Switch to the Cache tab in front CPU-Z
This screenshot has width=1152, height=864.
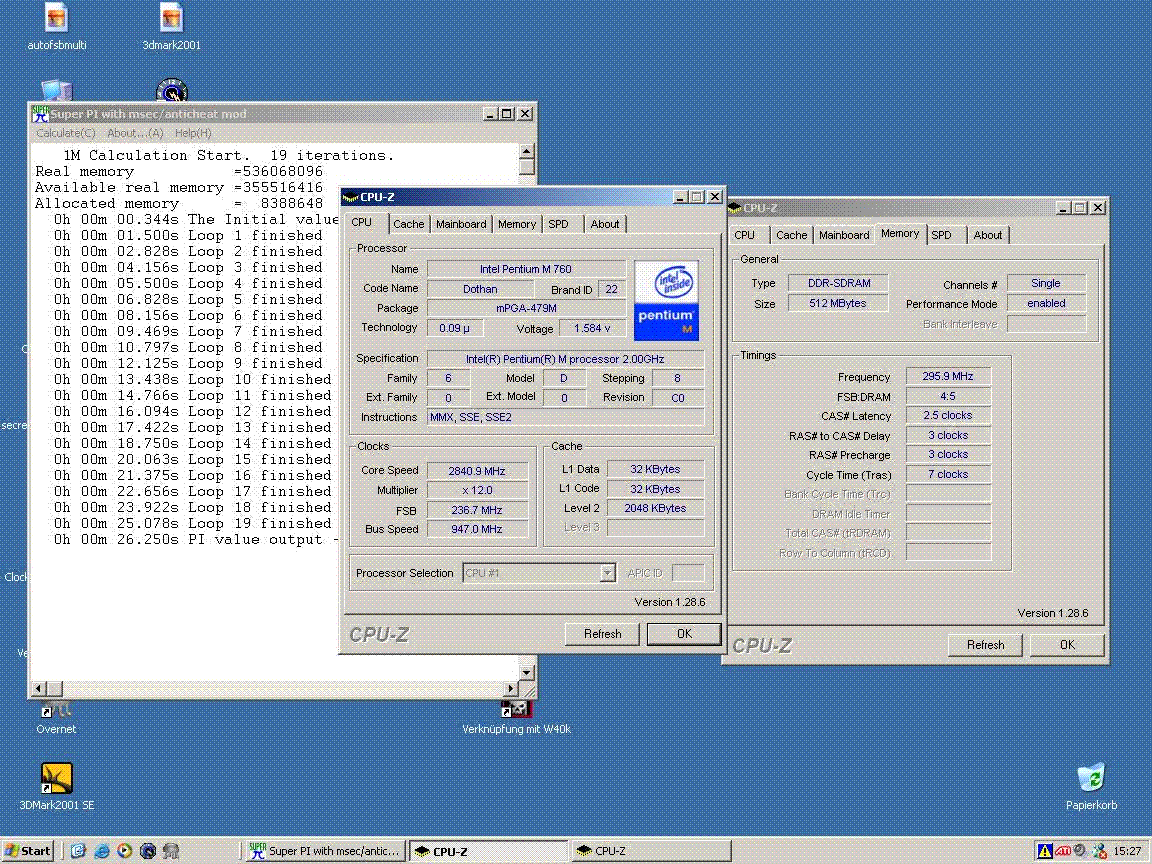pos(408,224)
